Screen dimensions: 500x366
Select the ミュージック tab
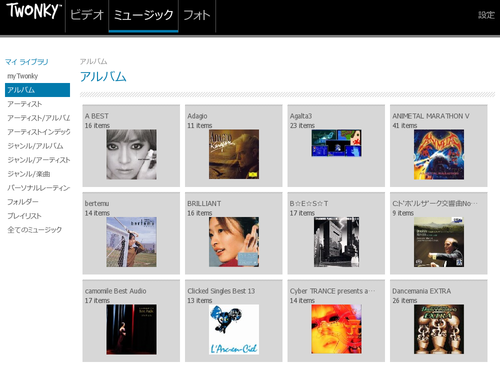(143, 15)
